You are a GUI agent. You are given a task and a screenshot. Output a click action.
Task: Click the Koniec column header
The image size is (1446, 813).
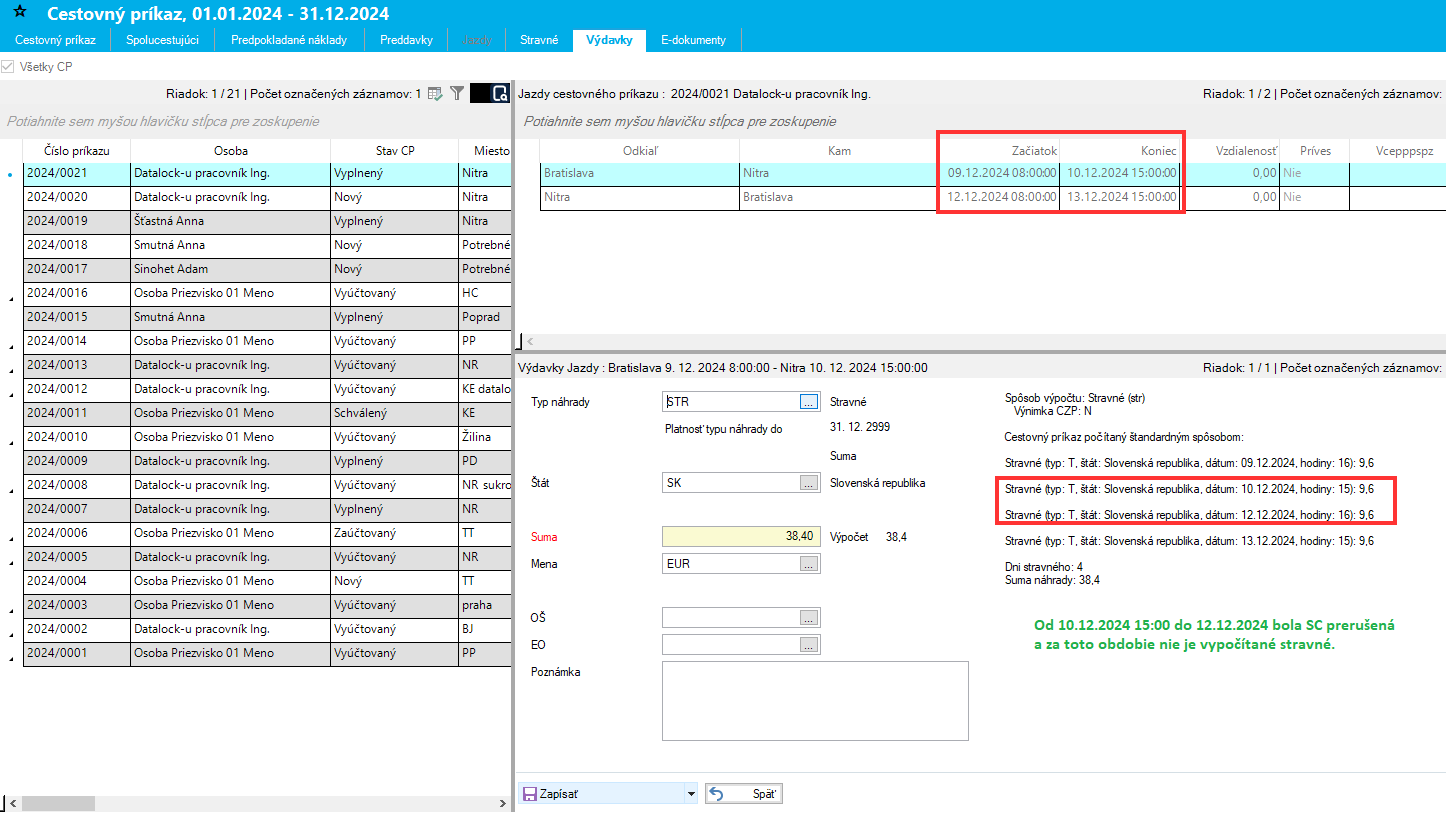point(1120,151)
